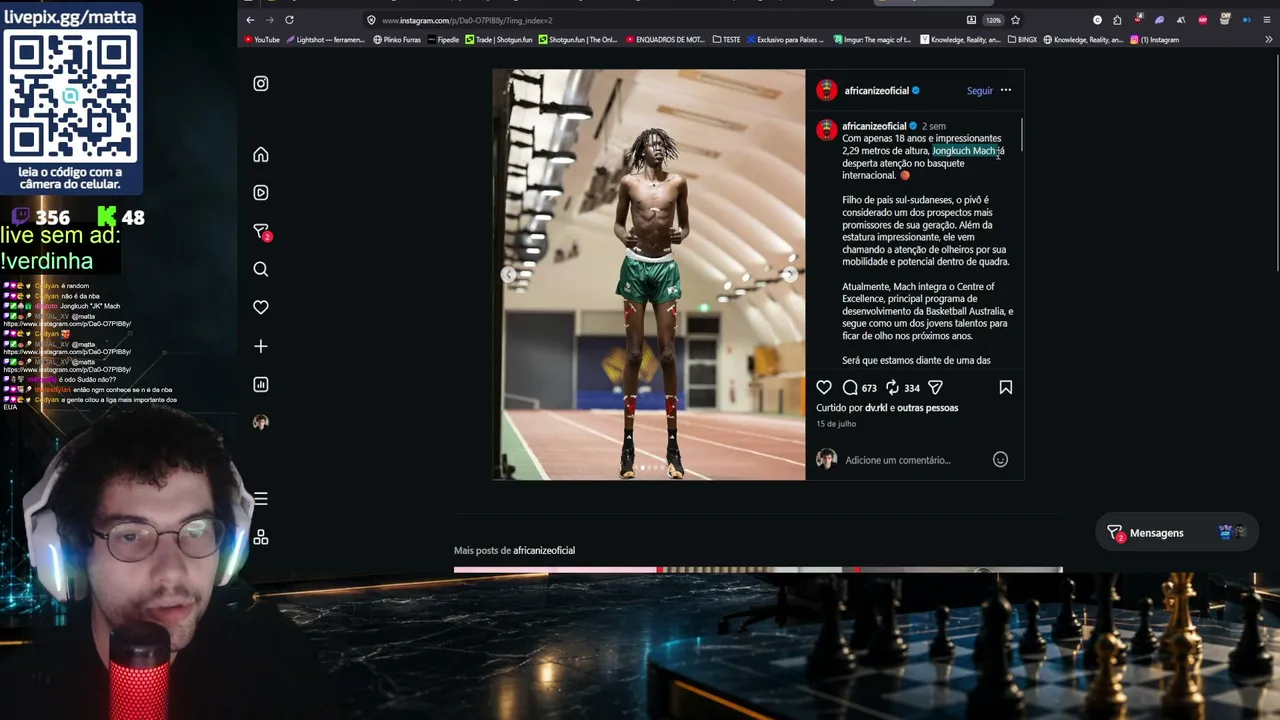Screen dimensions: 1280x720
Task: Open the Reels icon in sidebar
Action: click(261, 193)
